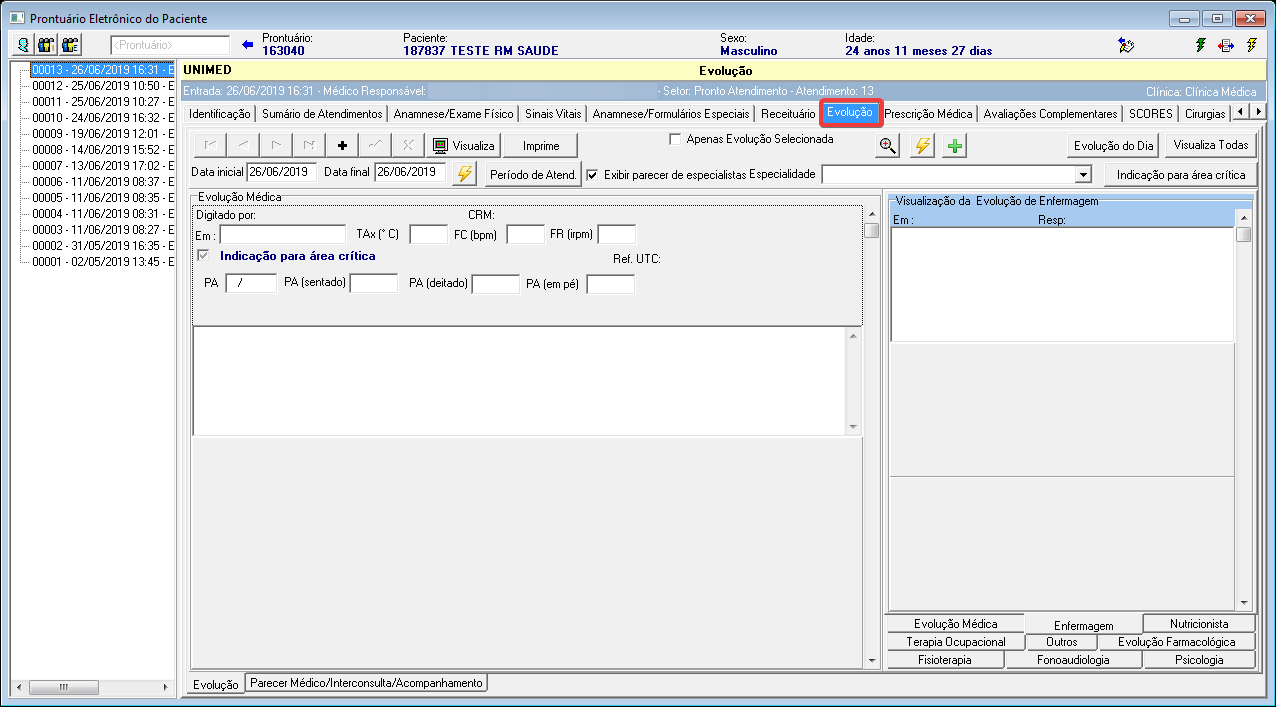Click the application icon in the title bar
The image size is (1276, 707).
click(16, 18)
